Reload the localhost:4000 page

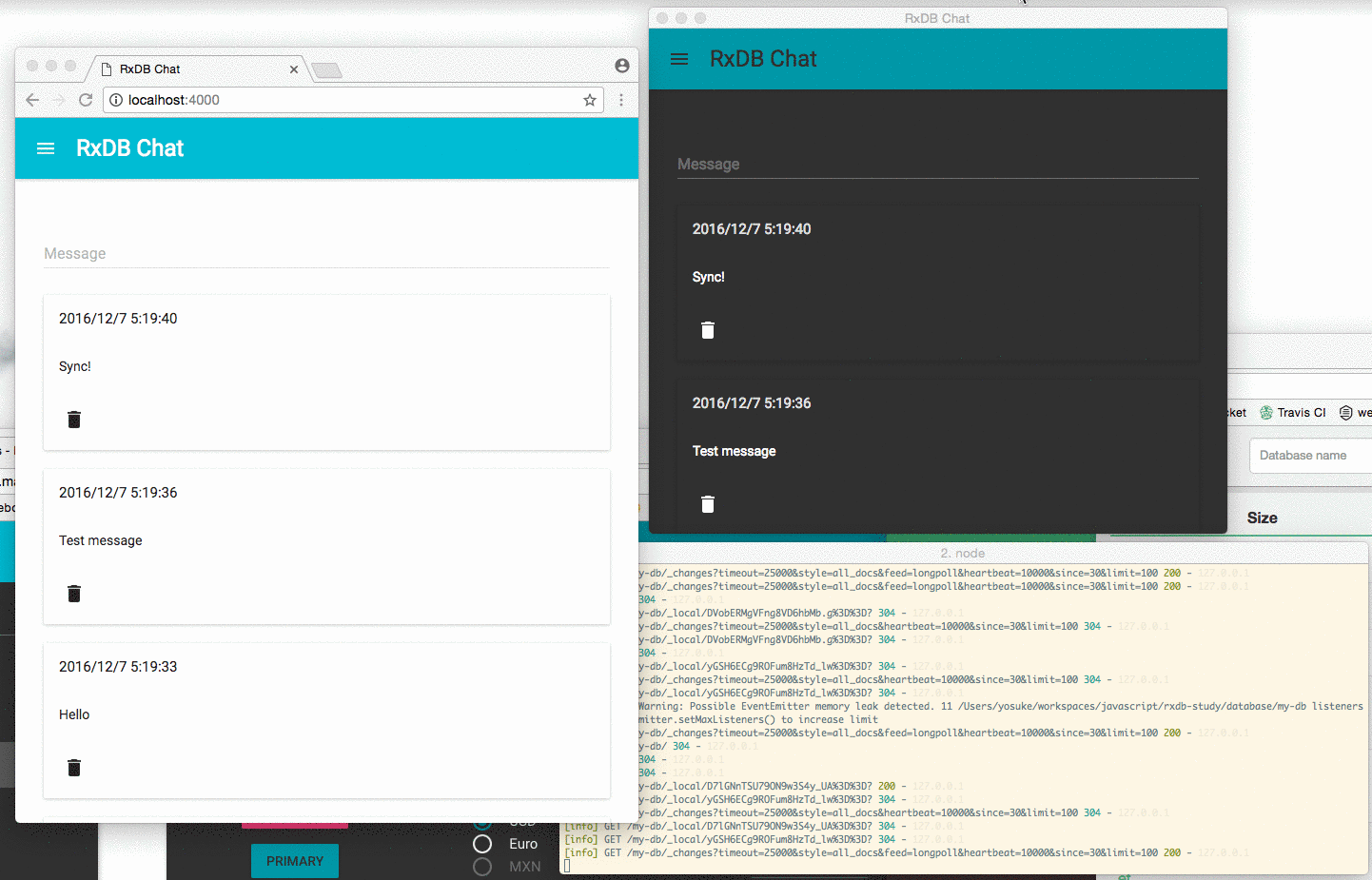click(x=86, y=100)
